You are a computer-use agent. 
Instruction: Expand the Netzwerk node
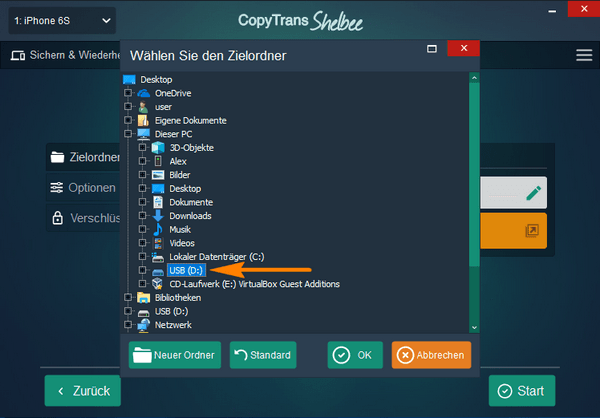[128, 325]
